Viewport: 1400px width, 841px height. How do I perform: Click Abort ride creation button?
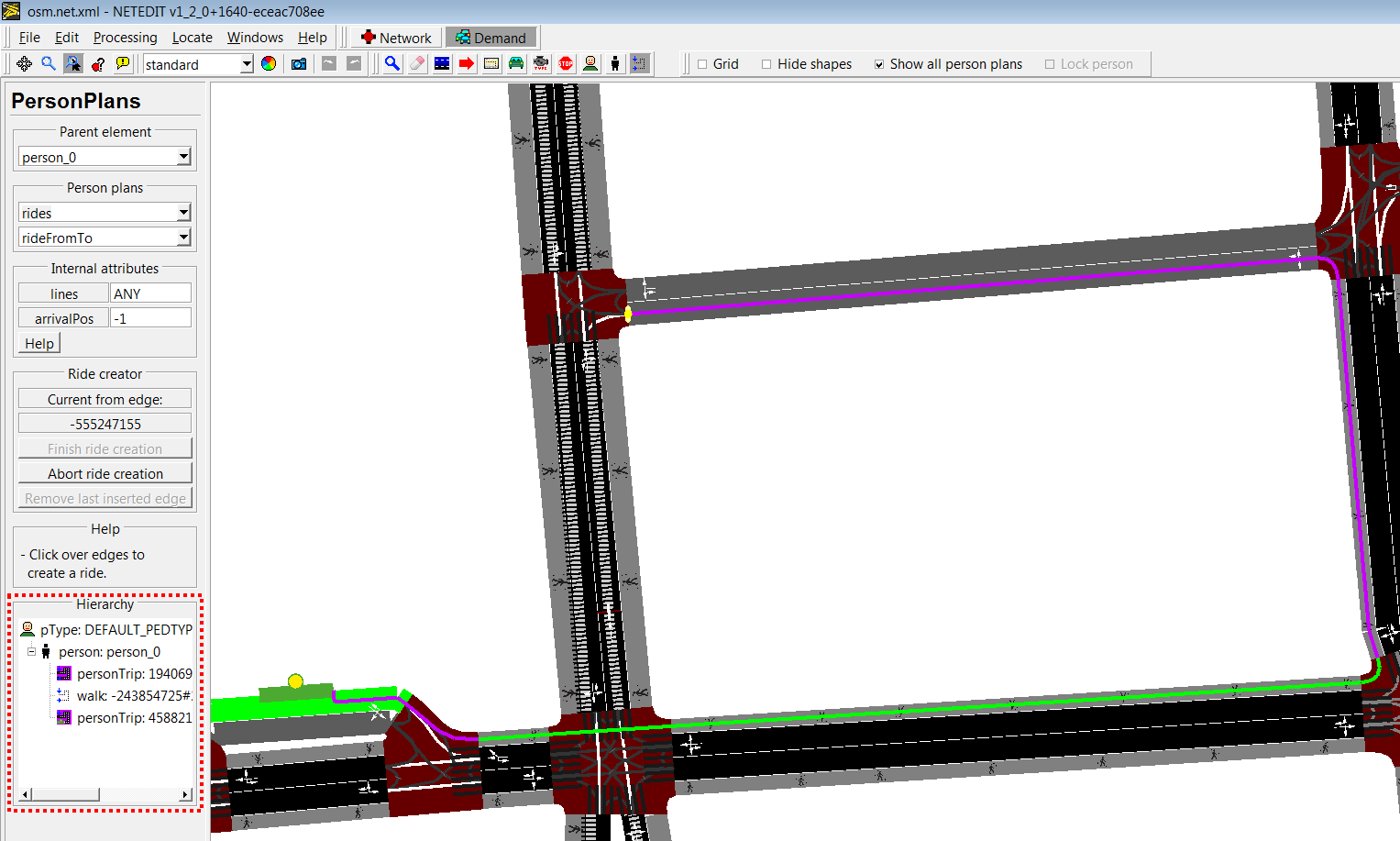point(105,473)
